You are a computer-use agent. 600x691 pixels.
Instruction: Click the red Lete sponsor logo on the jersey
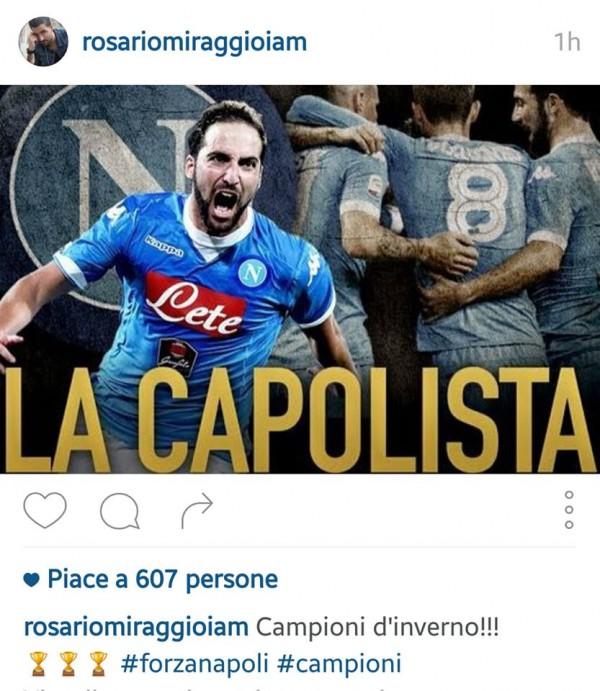point(195,304)
